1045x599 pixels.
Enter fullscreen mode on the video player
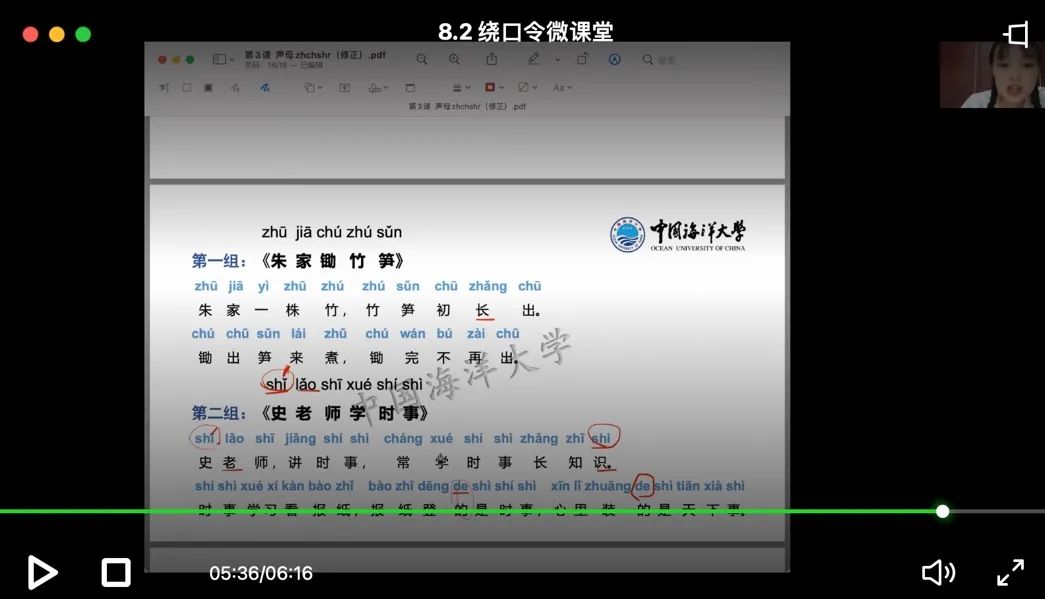[x=1010, y=572]
